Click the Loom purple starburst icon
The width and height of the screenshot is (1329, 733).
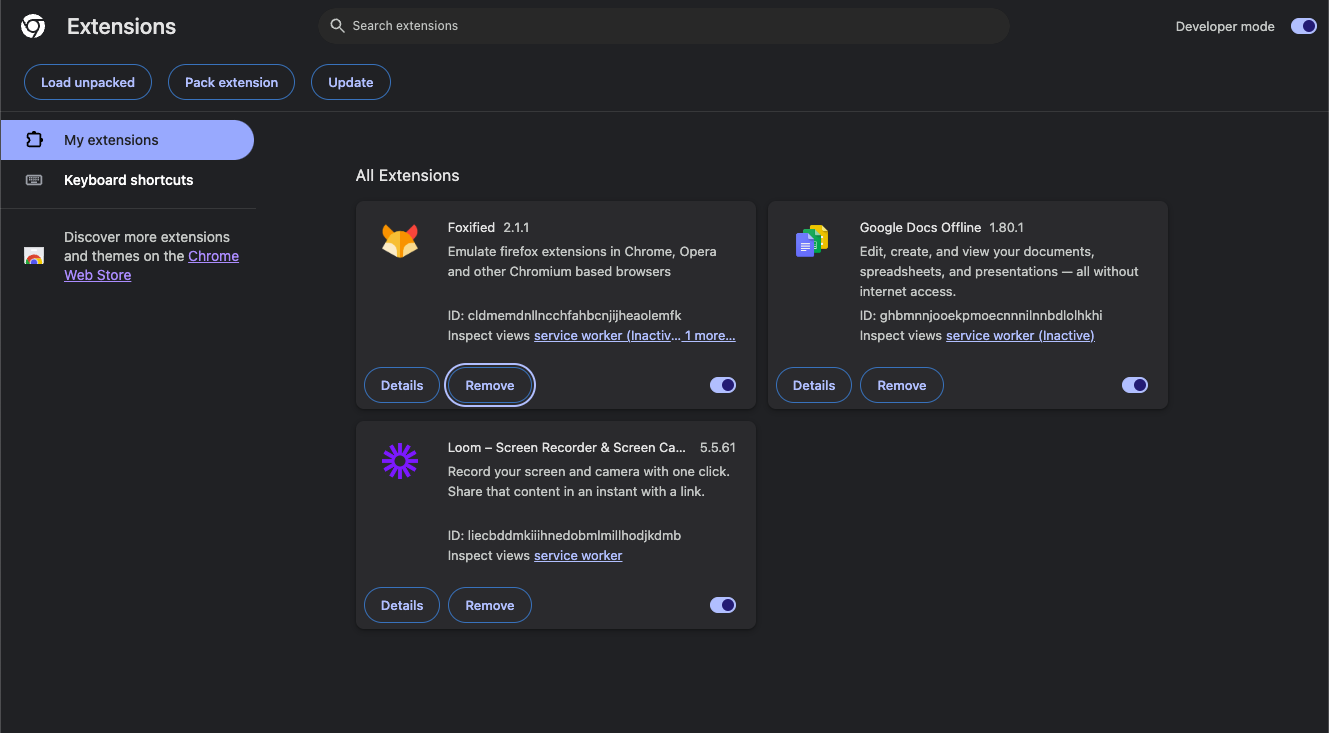tap(400, 461)
